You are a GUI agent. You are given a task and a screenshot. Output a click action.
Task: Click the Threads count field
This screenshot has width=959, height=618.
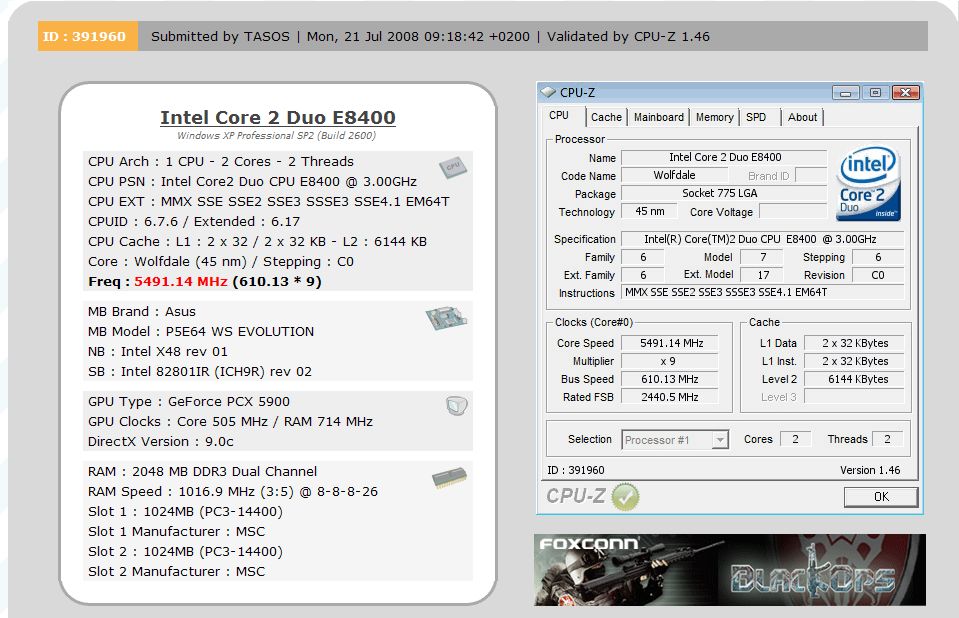(887, 439)
